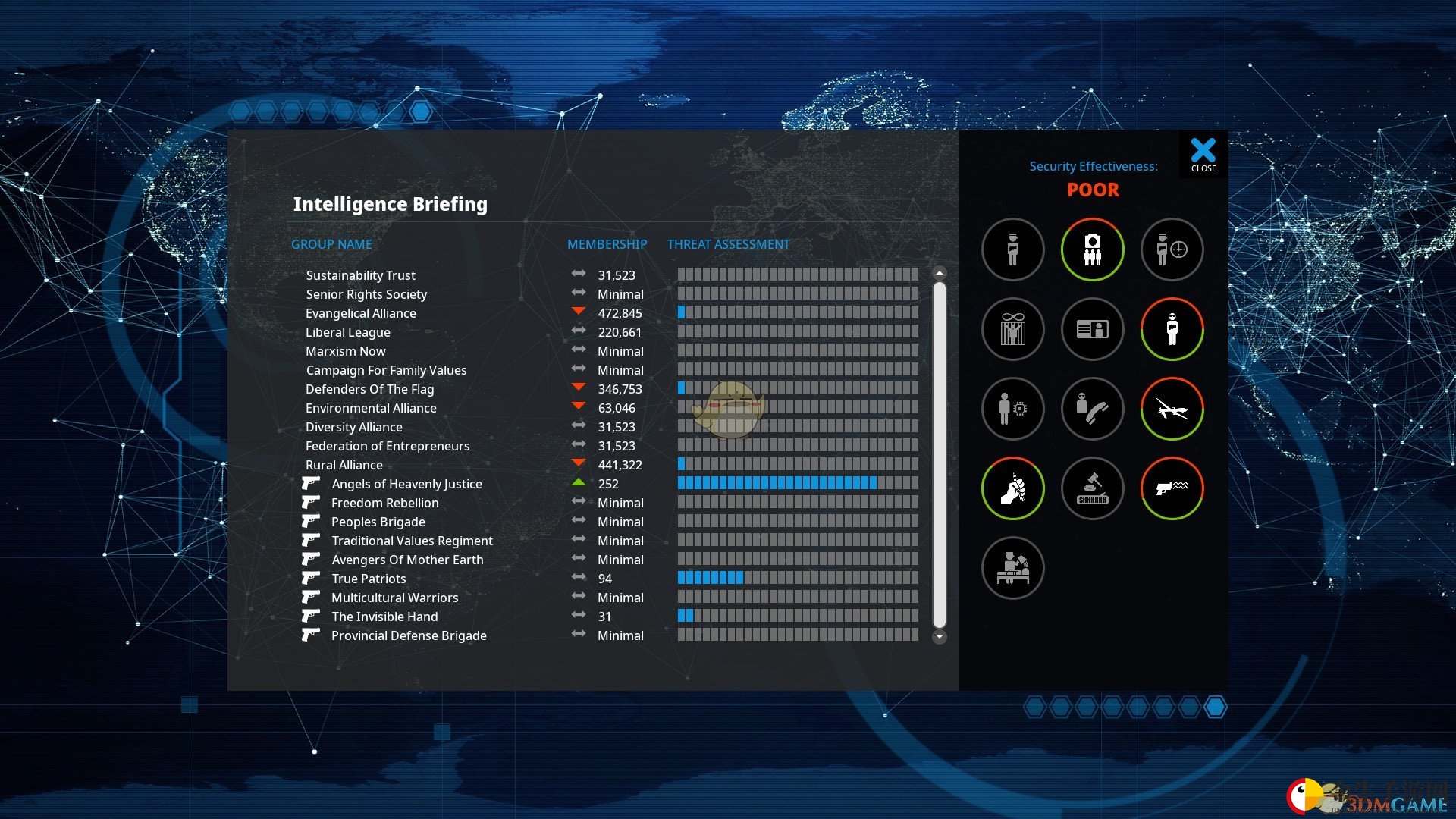Image resolution: width=1456 pixels, height=819 pixels.
Task: Select Campaign For Family Values row
Action: pos(610,370)
